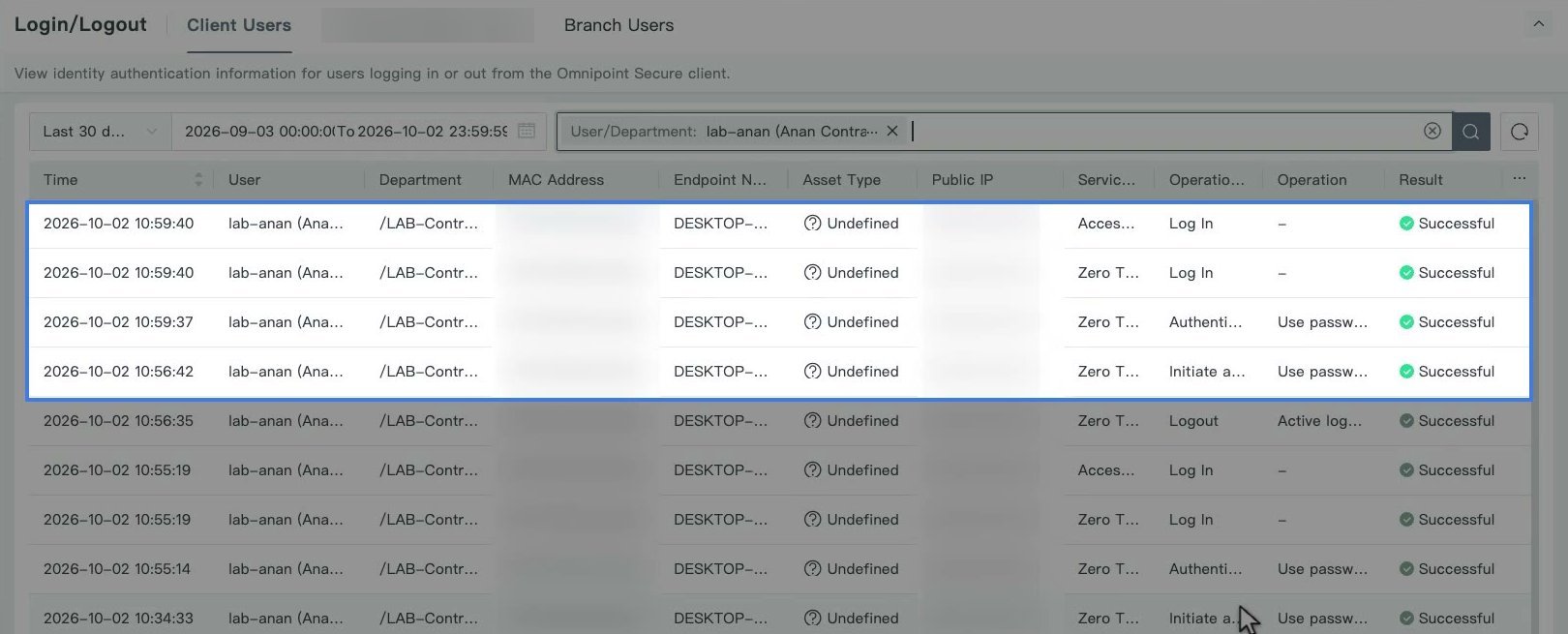Click DESKTOP-... endpoint cell in 10:55:14 row
Image resolution: width=1568 pixels, height=634 pixels.
720,569
